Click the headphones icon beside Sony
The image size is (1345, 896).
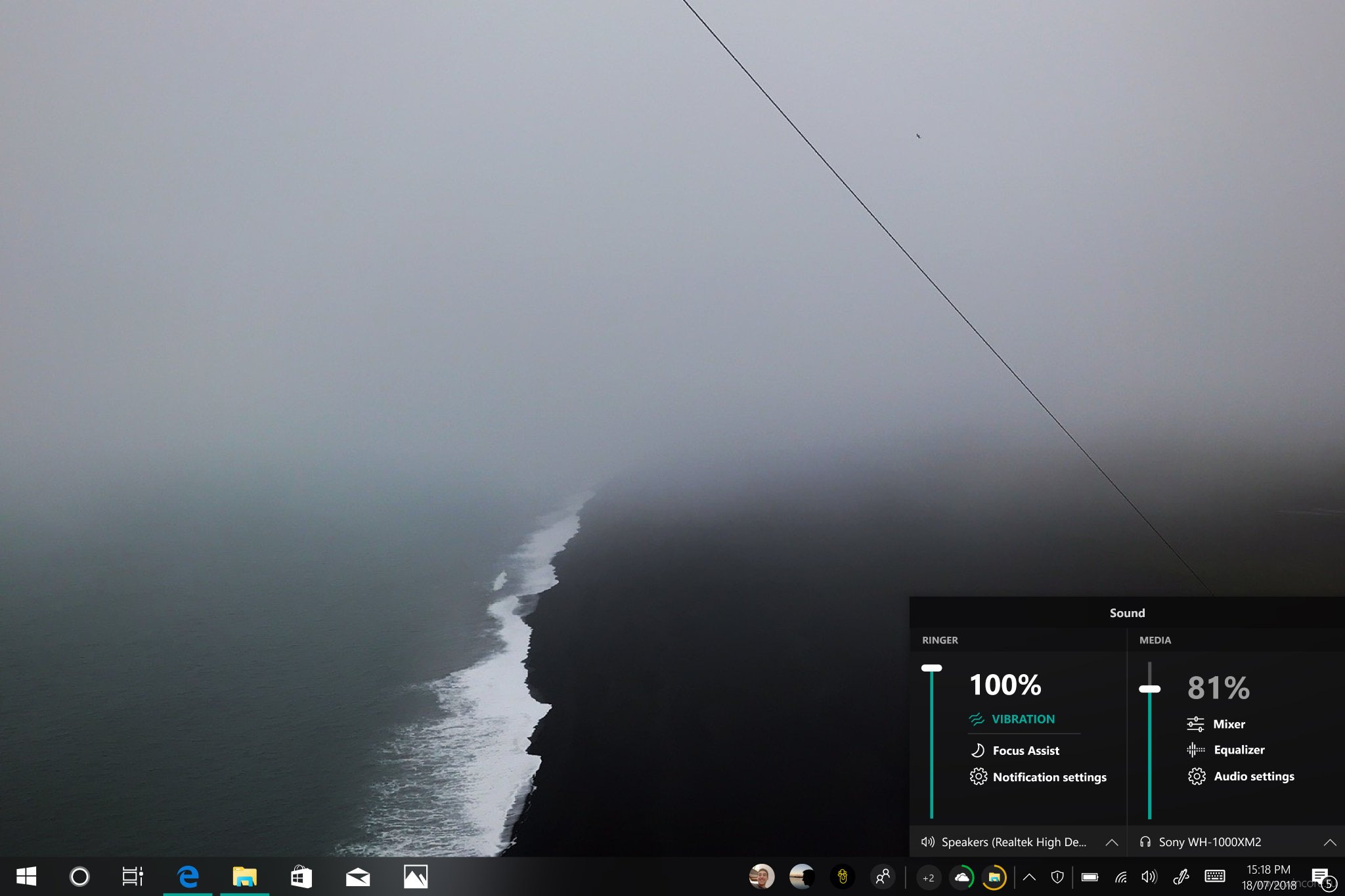tap(1145, 842)
